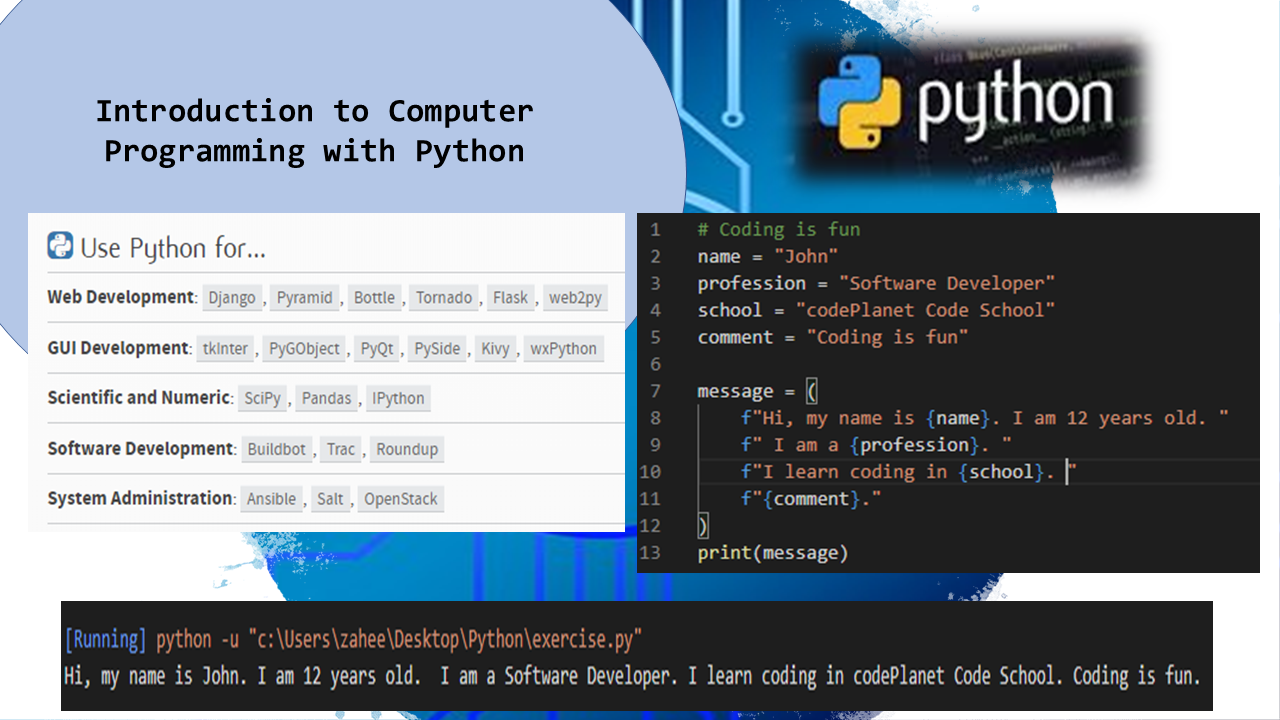
Task: Open the SciPy tag
Action: point(263,398)
